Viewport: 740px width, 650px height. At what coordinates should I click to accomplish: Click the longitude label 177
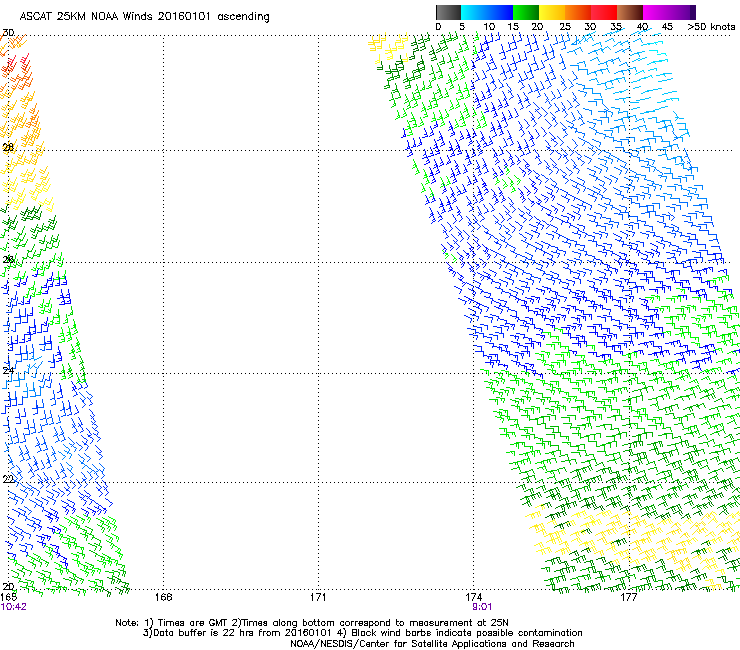(628, 597)
